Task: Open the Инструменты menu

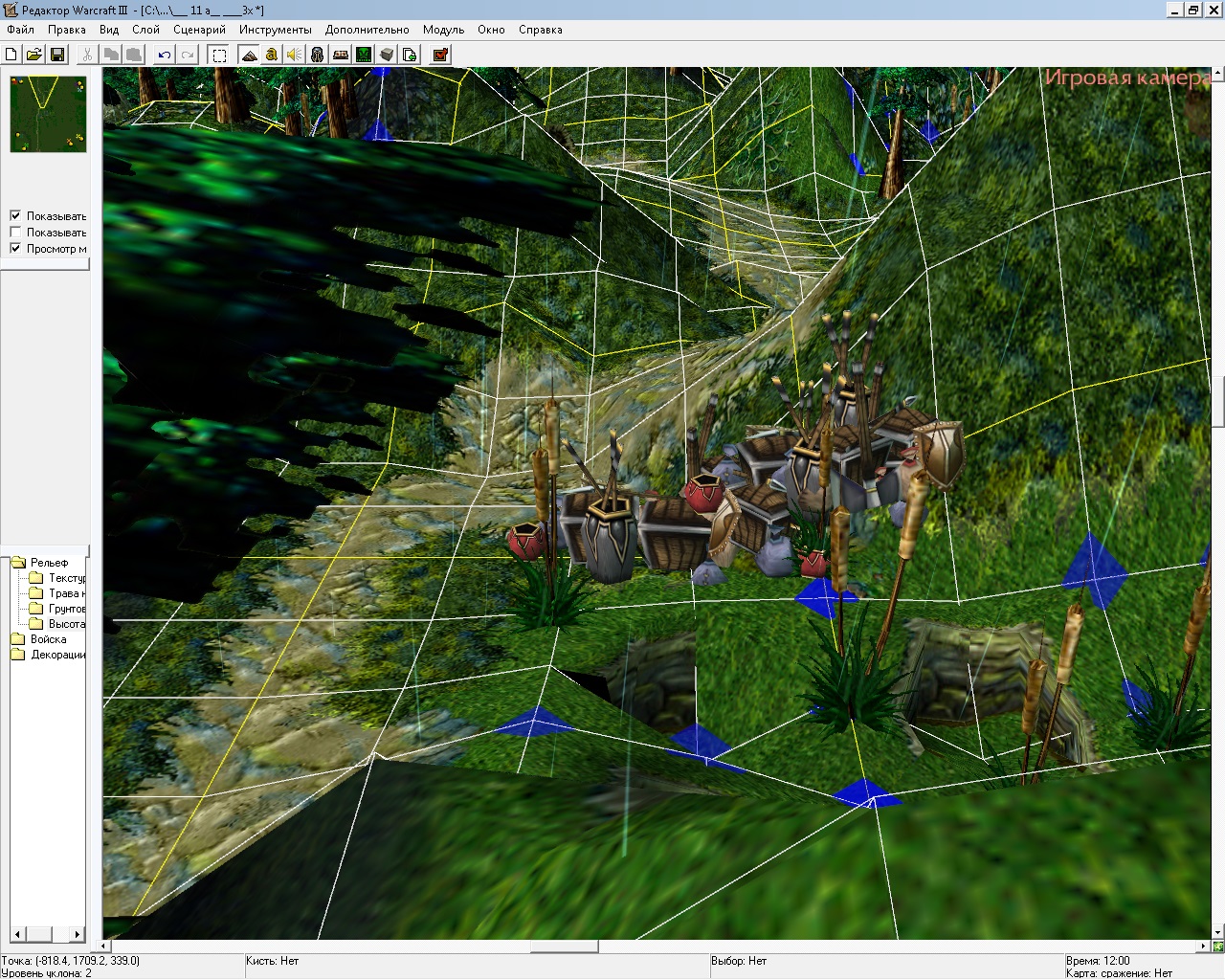Action: click(276, 30)
